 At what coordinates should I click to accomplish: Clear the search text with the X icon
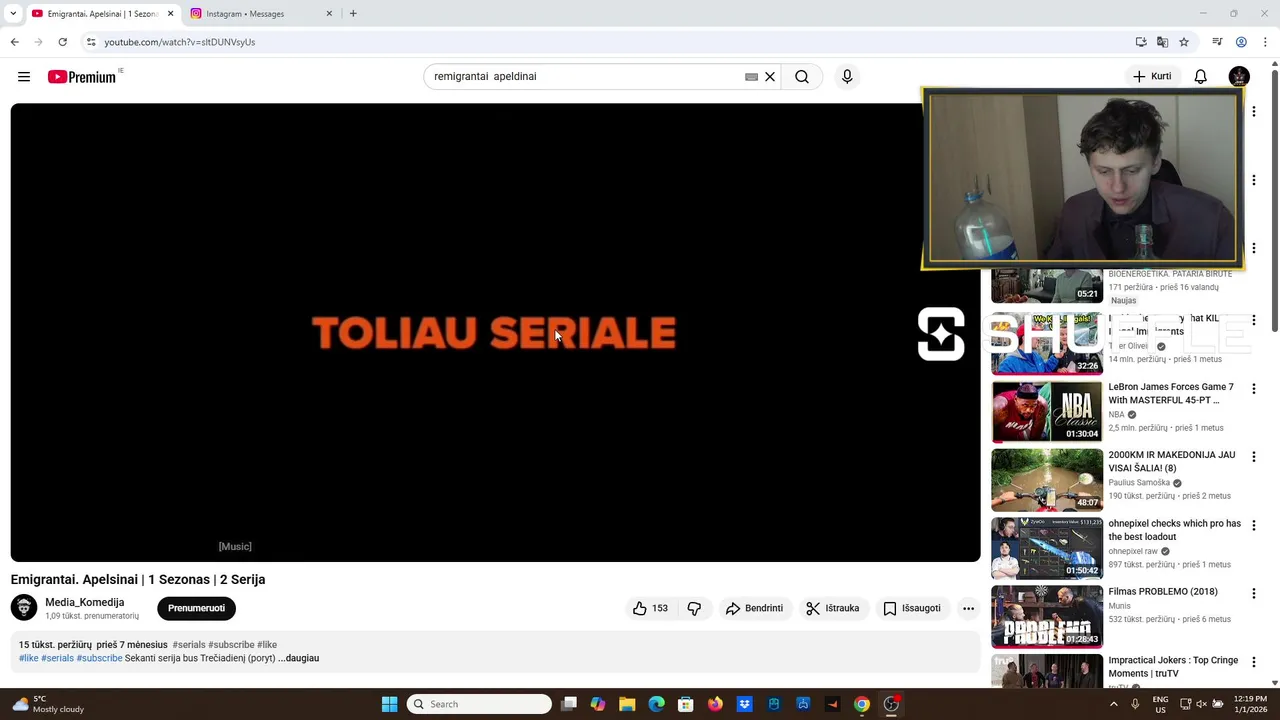tap(770, 76)
